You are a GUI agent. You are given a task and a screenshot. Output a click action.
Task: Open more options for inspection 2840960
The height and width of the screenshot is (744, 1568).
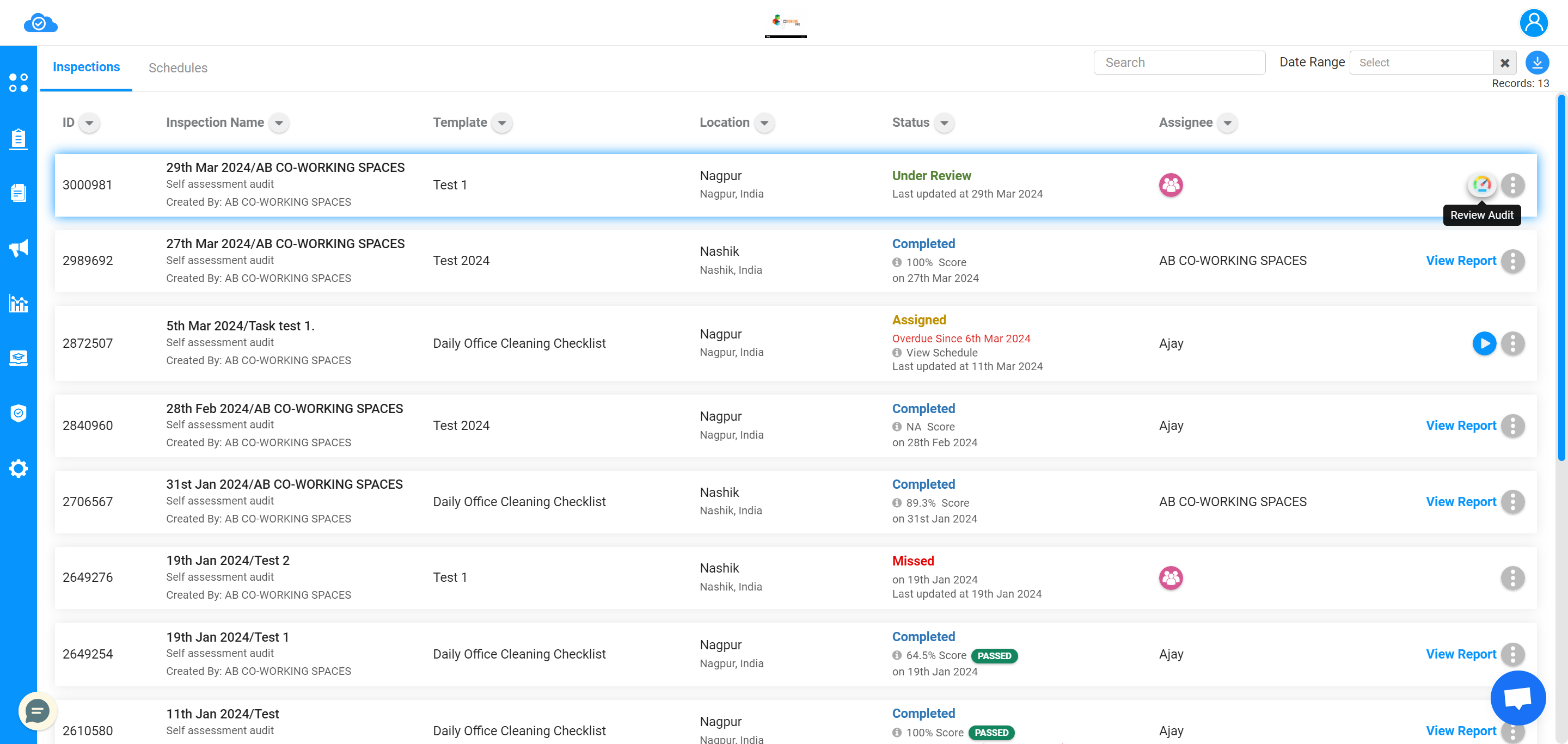tap(1512, 426)
